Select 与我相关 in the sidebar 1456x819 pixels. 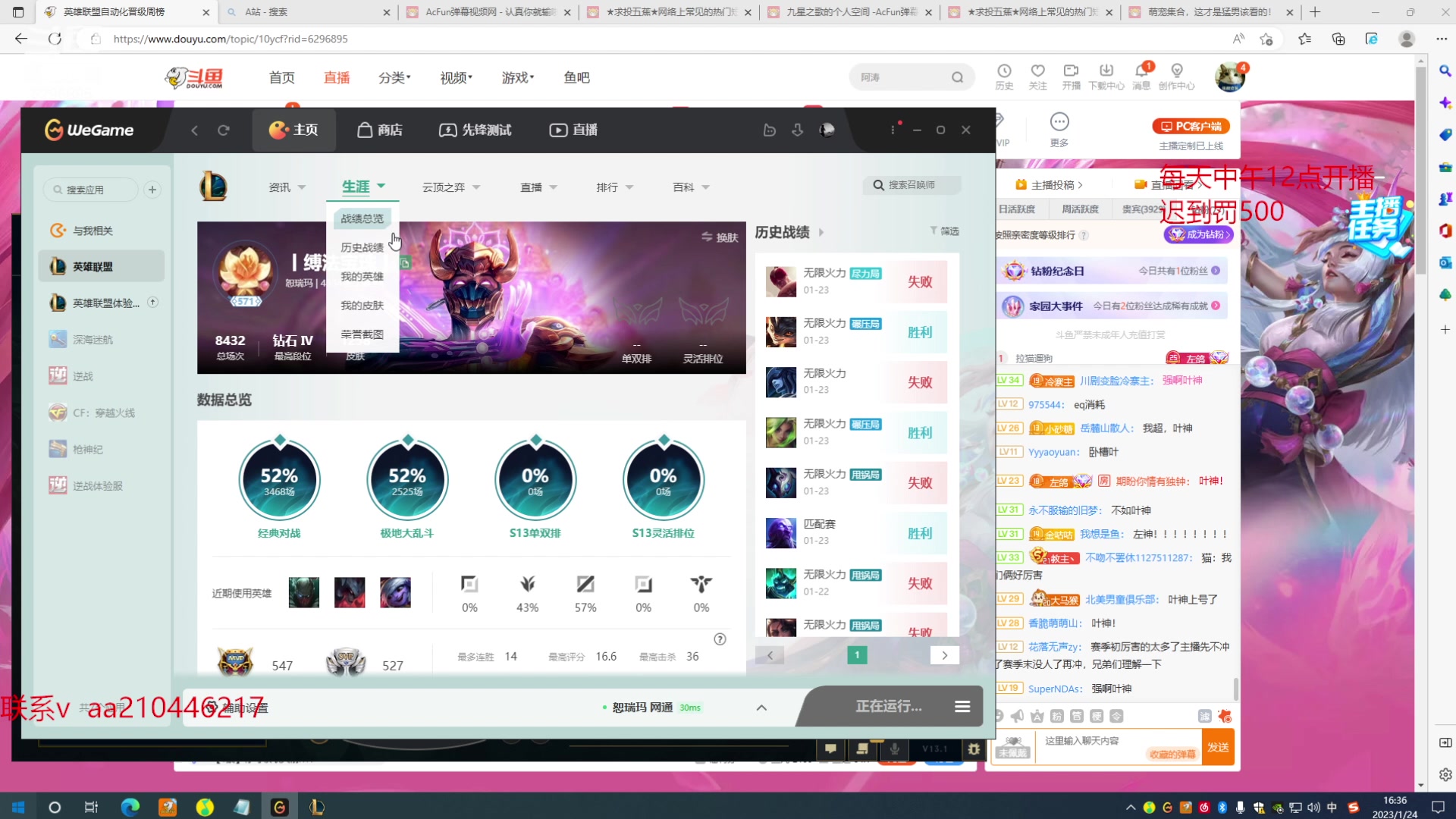(x=102, y=231)
